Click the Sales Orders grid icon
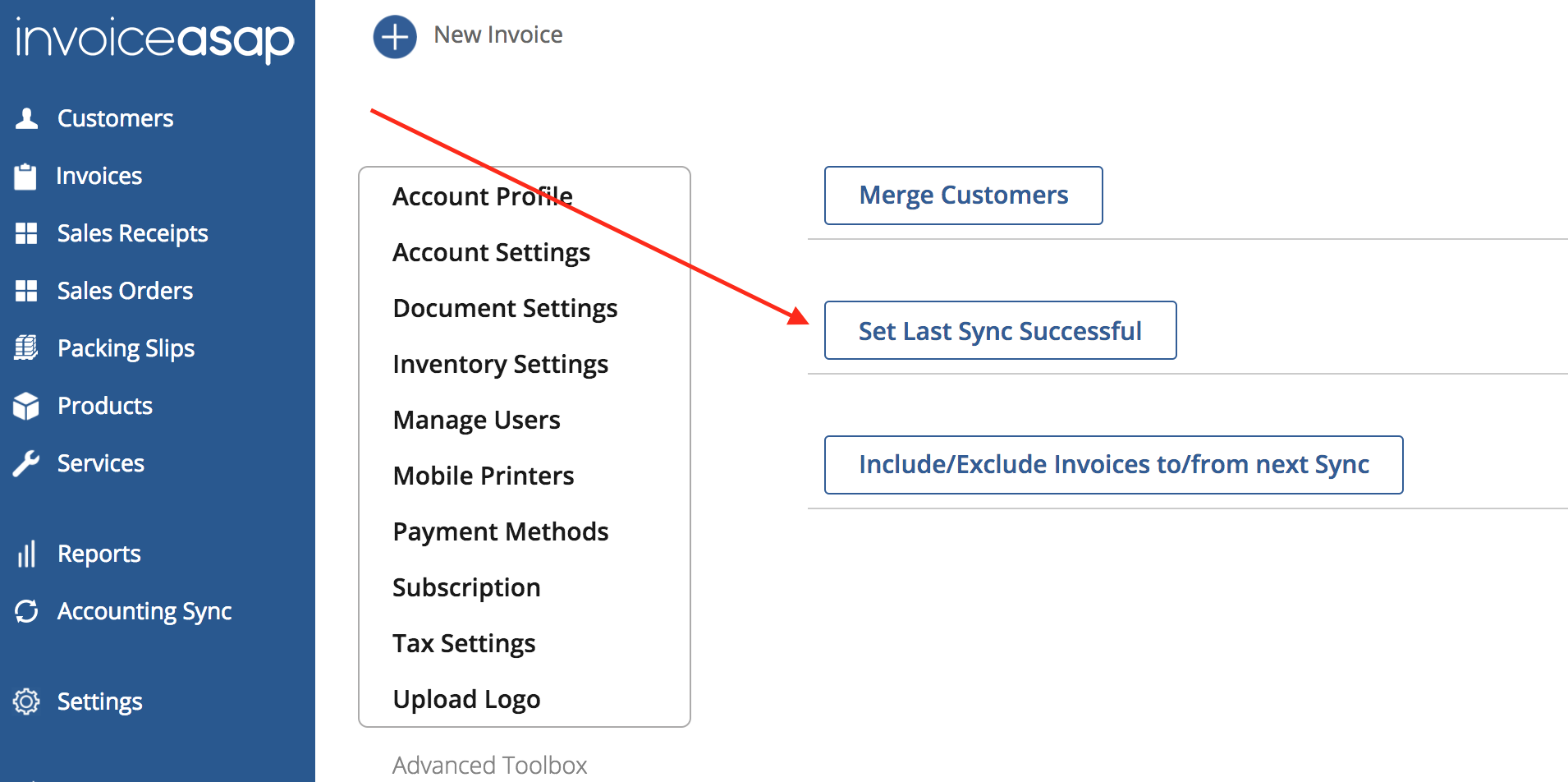The image size is (1568, 782). [x=26, y=291]
